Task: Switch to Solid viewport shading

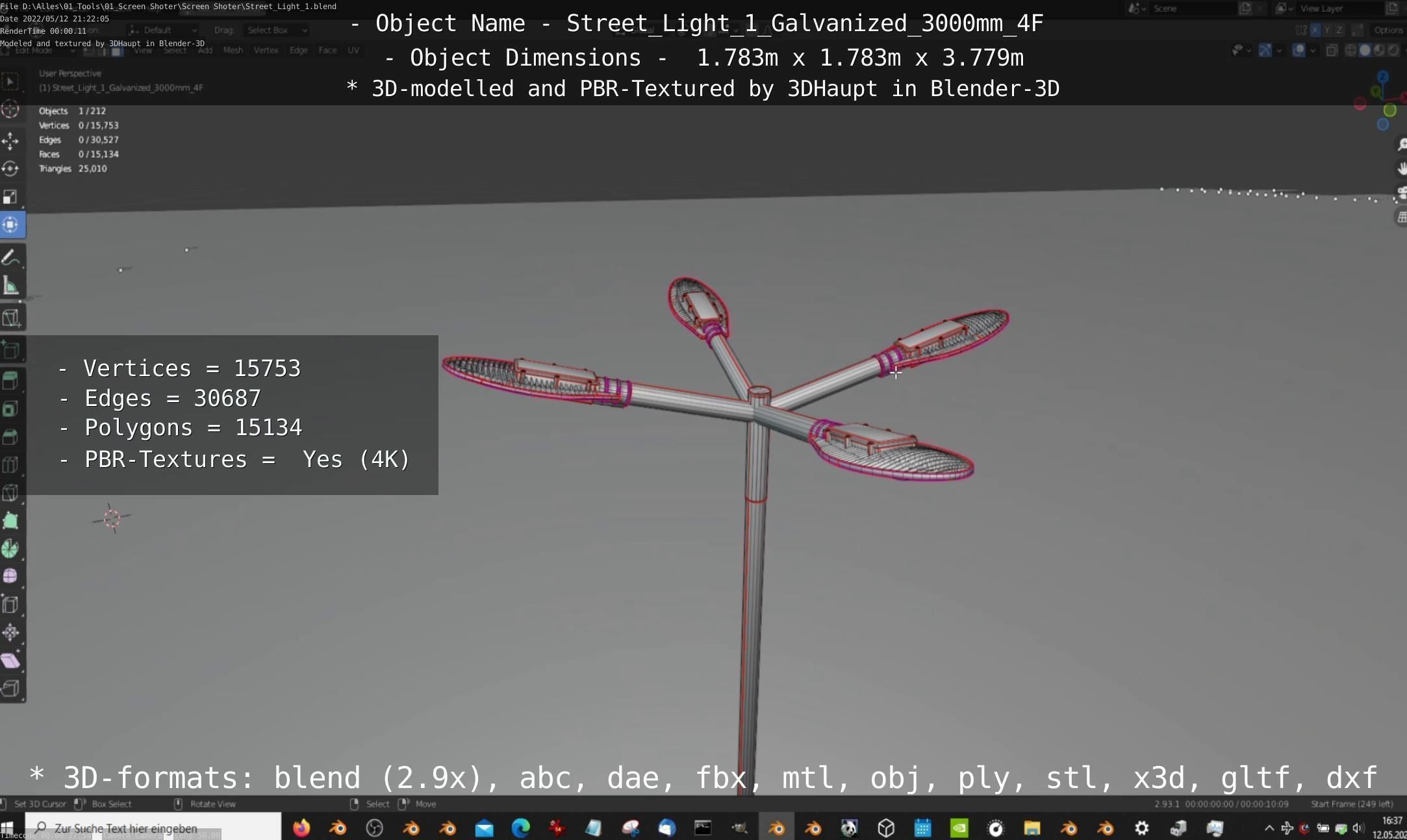Action: 1365,51
